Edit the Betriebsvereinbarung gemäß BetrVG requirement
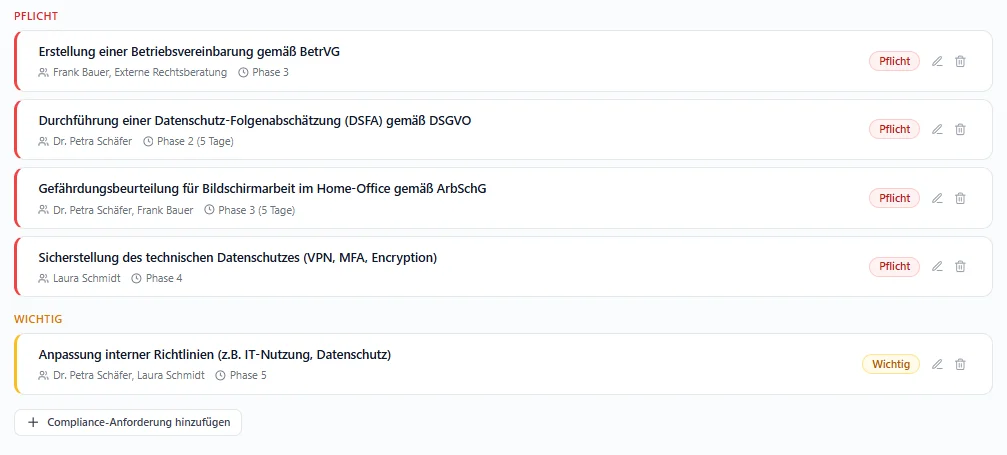 tap(937, 61)
